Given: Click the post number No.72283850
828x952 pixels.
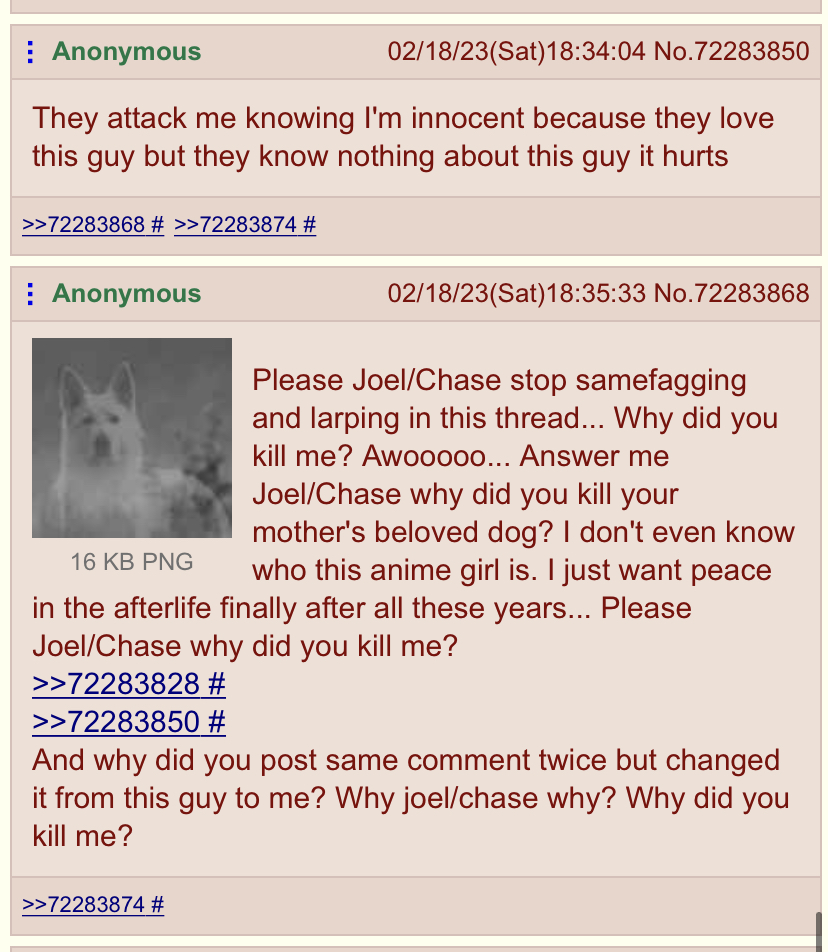Looking at the screenshot, I should tap(731, 52).
